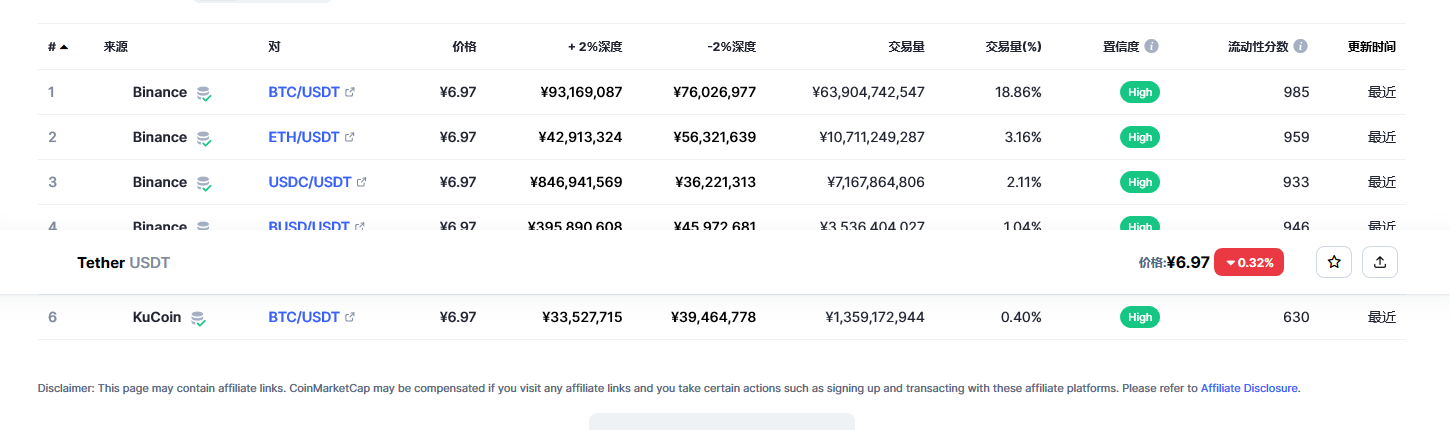The width and height of the screenshot is (1450, 430).
Task: Click the Binance exchange name in row 2
Action: [159, 137]
